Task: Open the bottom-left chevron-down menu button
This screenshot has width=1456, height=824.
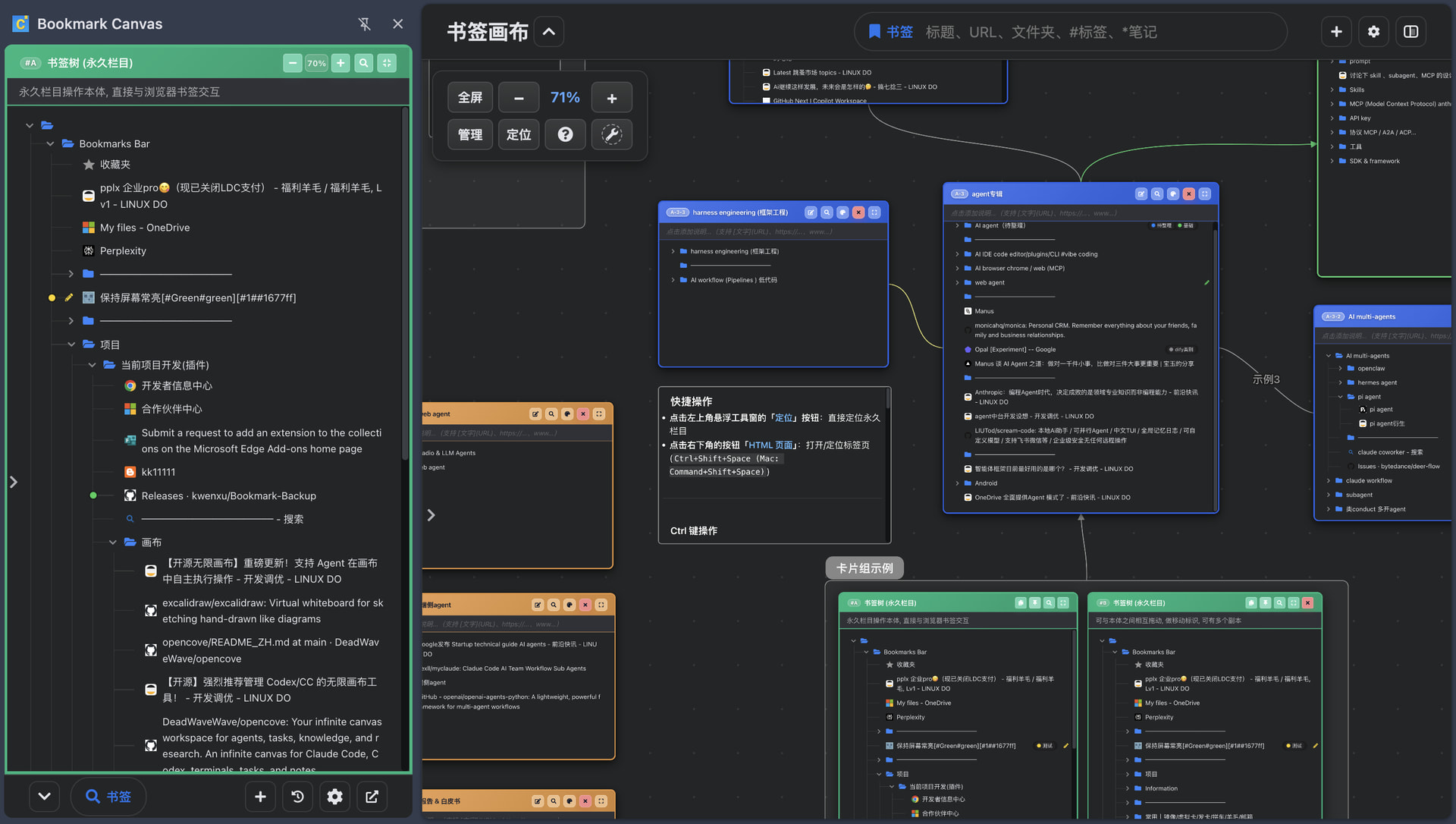Action: pyautogui.click(x=44, y=797)
